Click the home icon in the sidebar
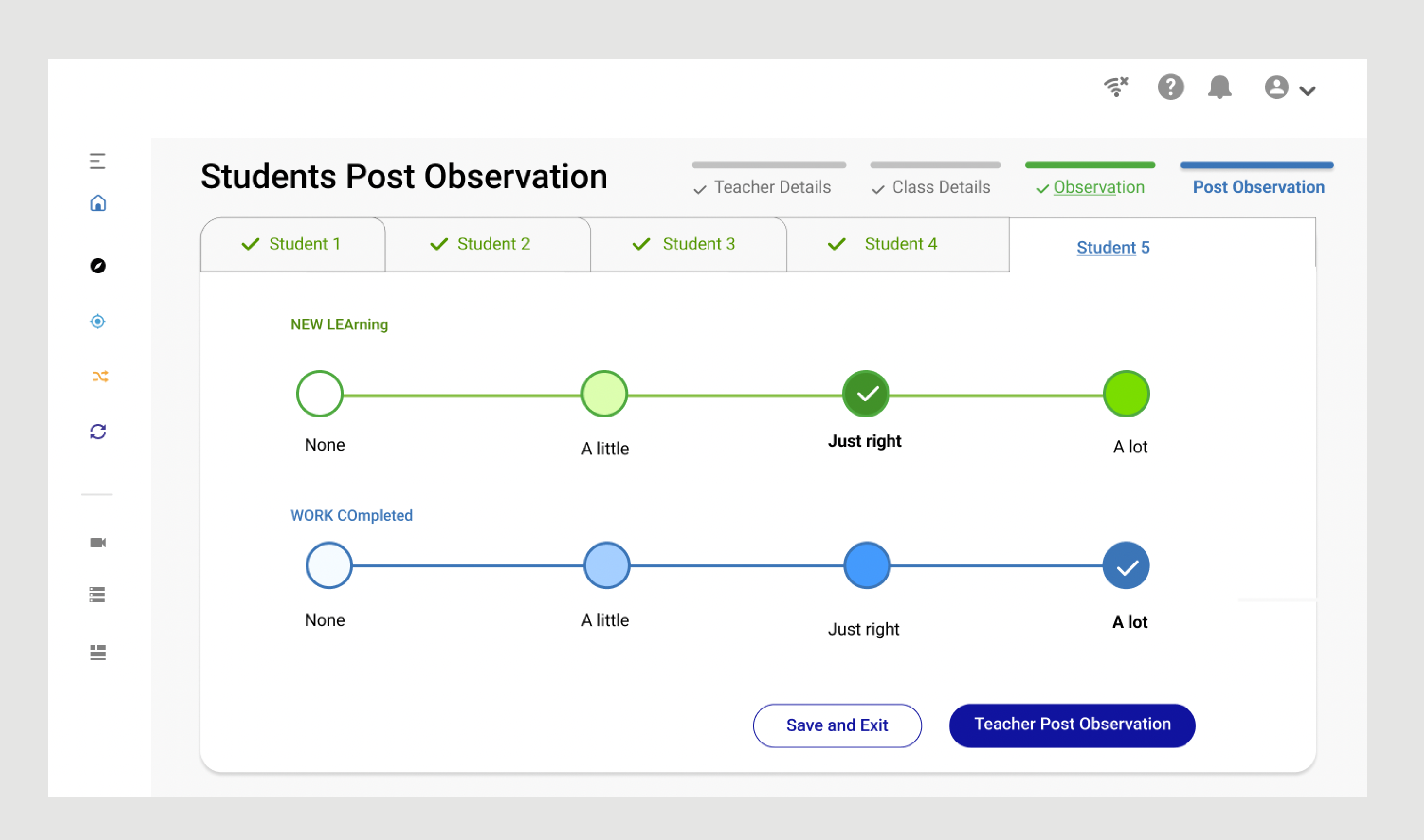The image size is (1424, 840). 98,203
